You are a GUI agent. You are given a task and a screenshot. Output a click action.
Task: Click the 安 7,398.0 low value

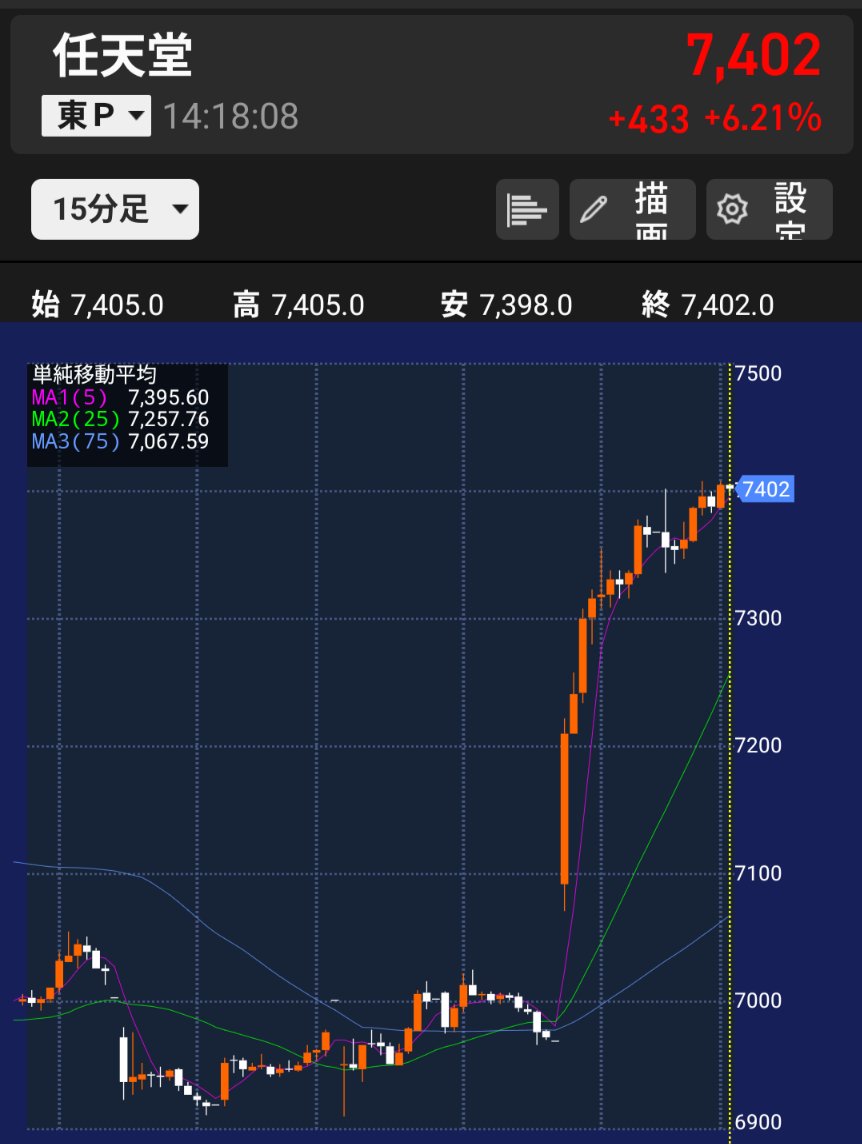pos(507,305)
